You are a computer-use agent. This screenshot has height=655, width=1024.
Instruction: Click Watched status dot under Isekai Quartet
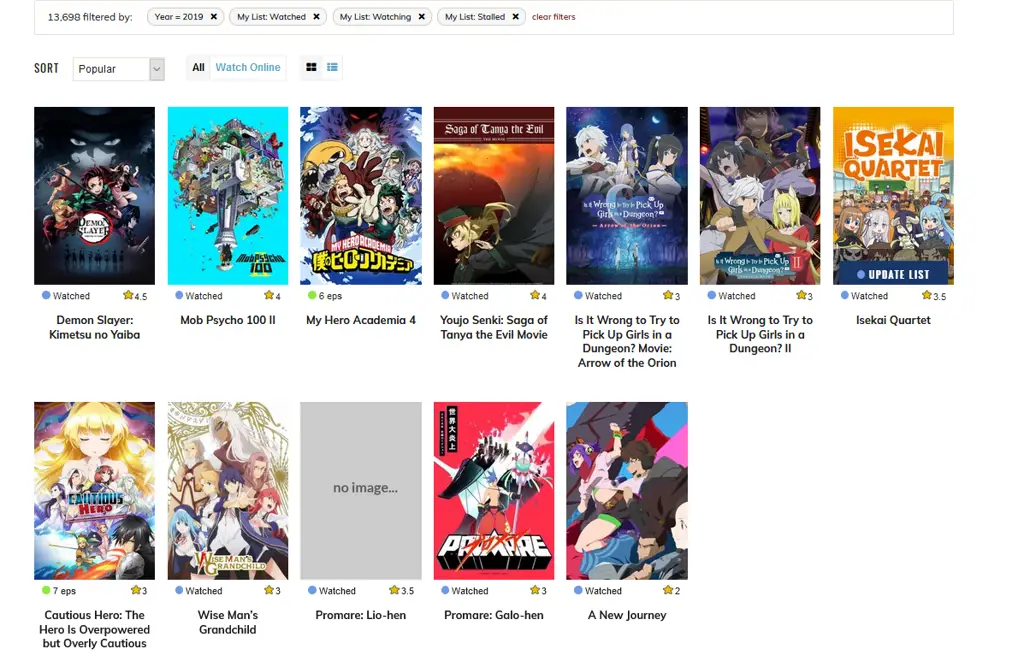(844, 295)
